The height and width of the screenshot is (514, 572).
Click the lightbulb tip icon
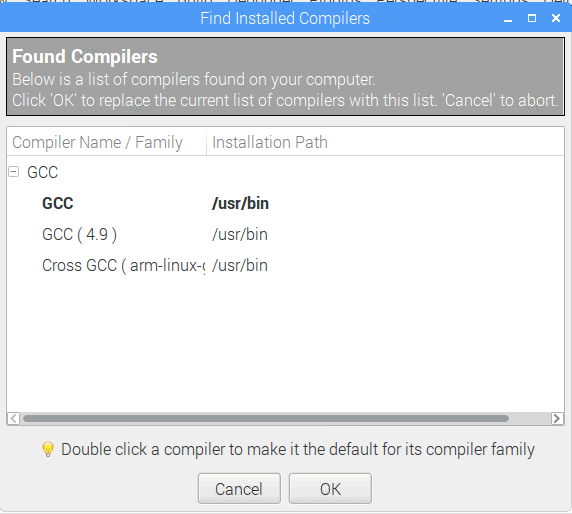click(48, 449)
